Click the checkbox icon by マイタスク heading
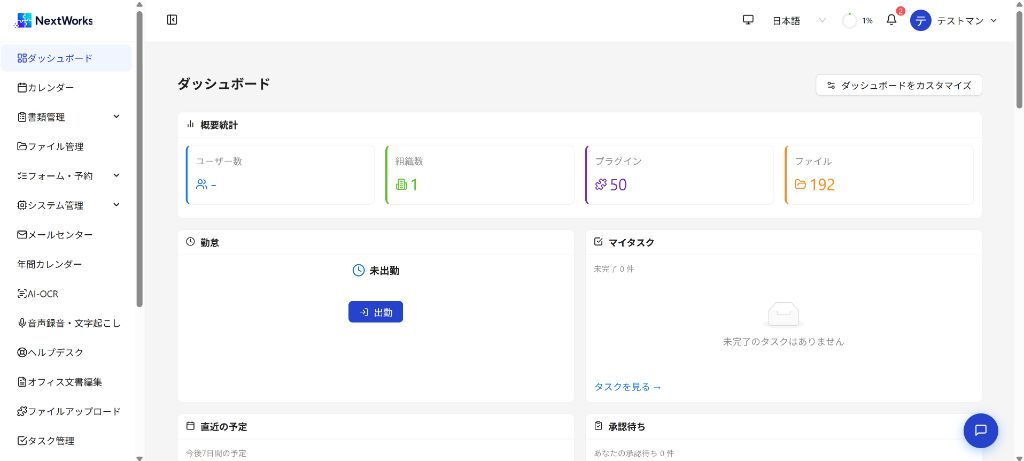The image size is (1024, 461). tap(598, 242)
